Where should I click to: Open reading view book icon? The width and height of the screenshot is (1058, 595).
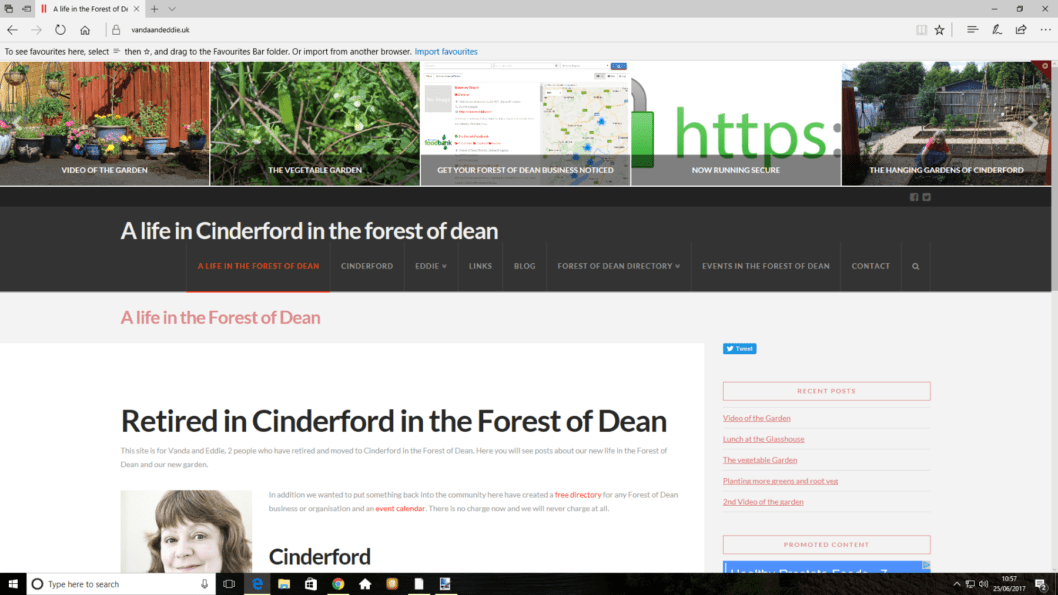(x=921, y=30)
